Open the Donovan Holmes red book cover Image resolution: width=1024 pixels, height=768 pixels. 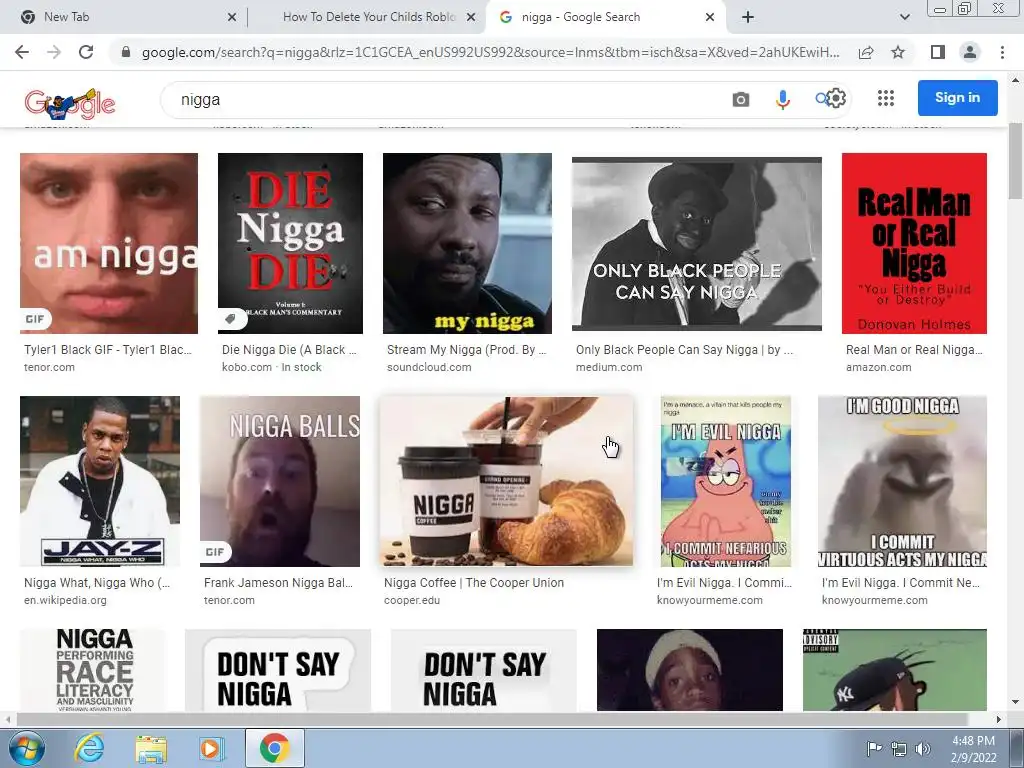(x=914, y=243)
